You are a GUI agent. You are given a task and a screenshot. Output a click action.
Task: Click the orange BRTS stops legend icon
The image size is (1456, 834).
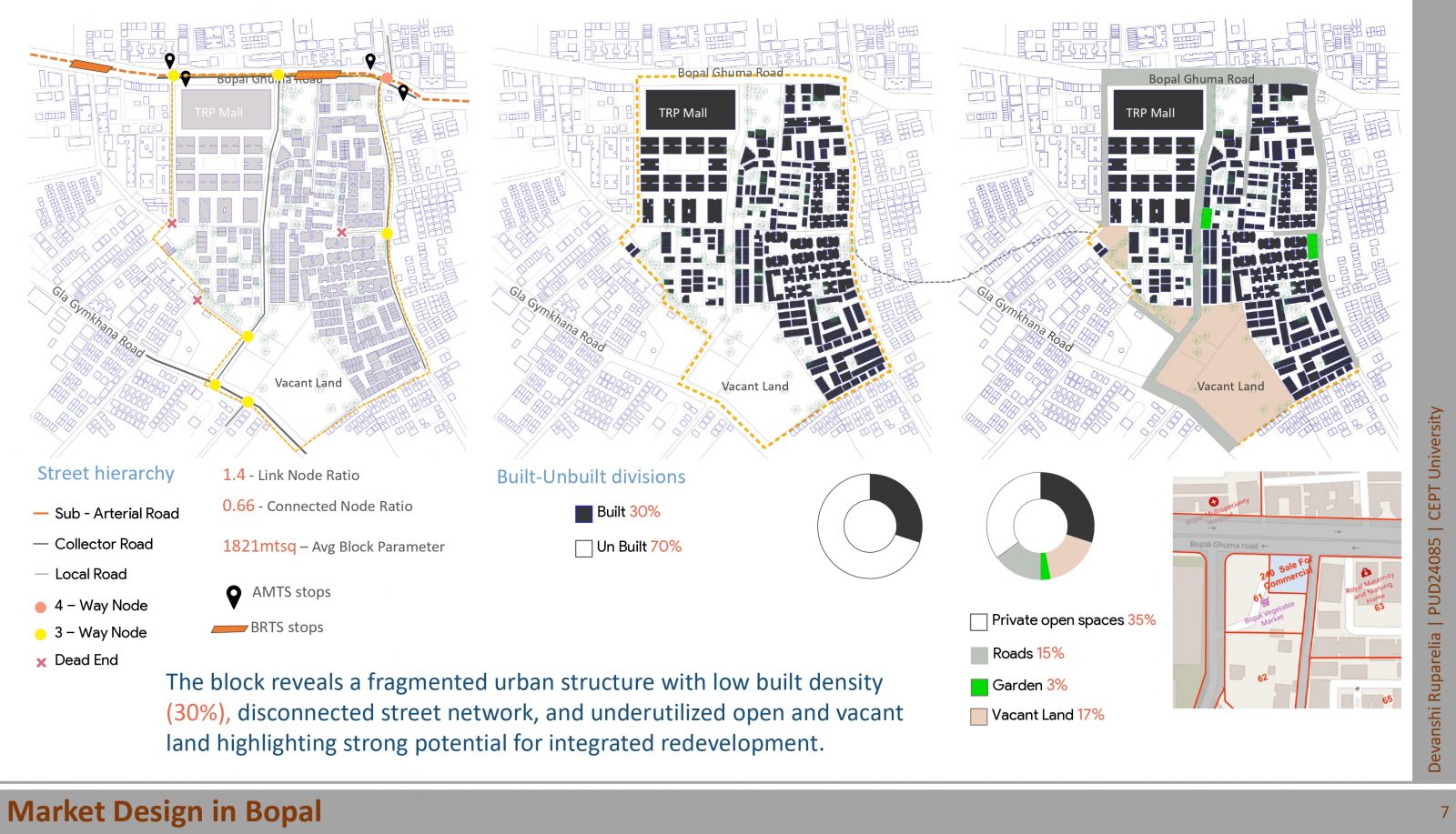(229, 628)
